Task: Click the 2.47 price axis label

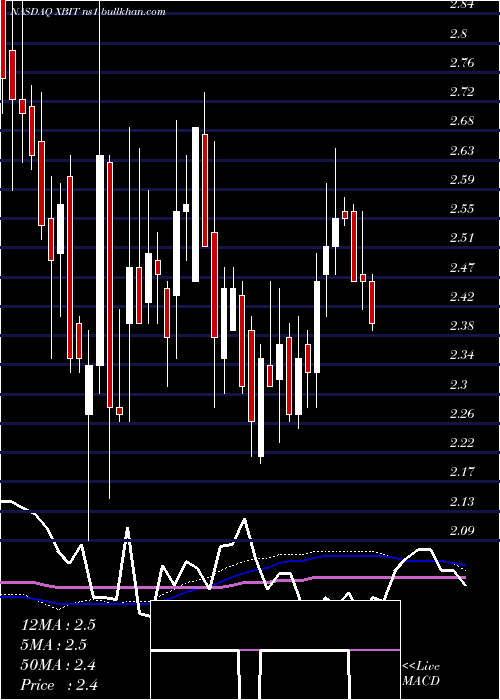Action: pos(462,268)
